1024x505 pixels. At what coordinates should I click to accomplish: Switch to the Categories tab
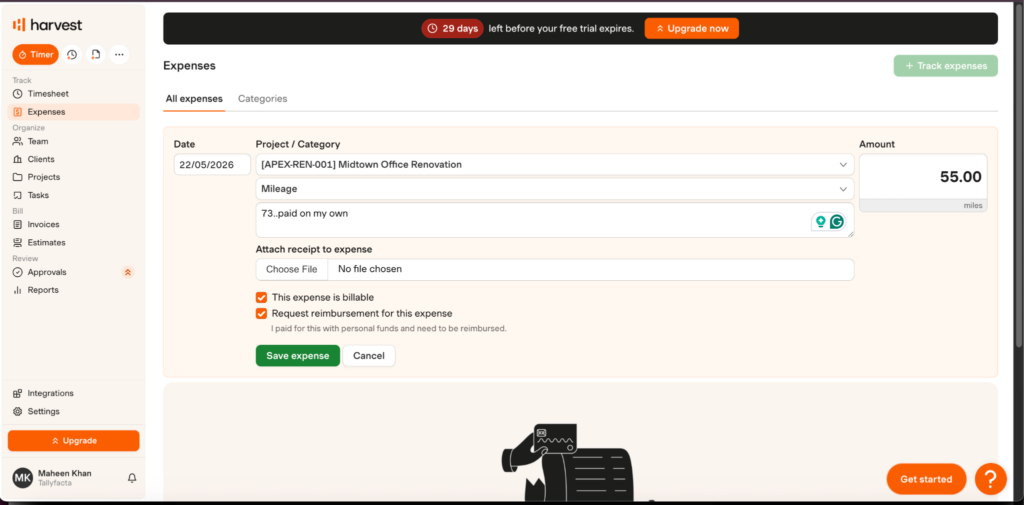tap(263, 99)
